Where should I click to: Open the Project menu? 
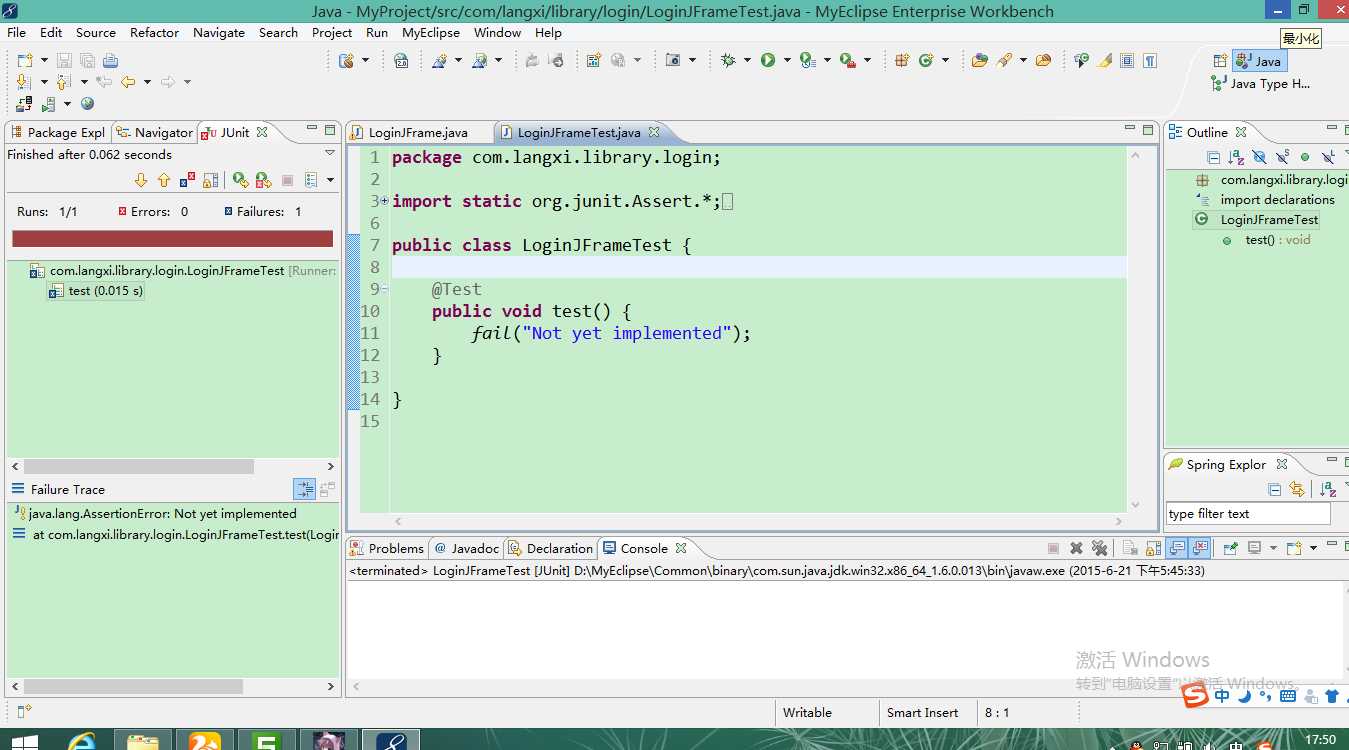[332, 32]
